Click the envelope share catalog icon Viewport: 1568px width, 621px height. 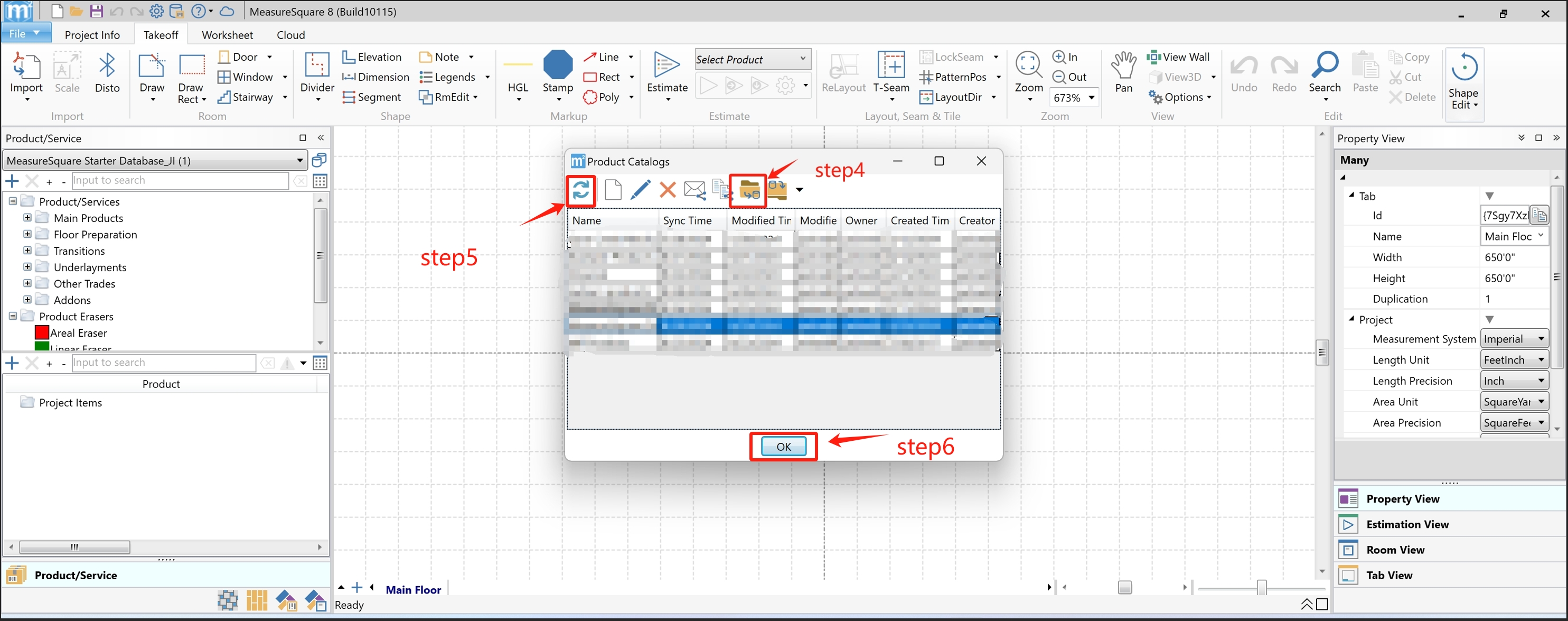click(x=694, y=190)
